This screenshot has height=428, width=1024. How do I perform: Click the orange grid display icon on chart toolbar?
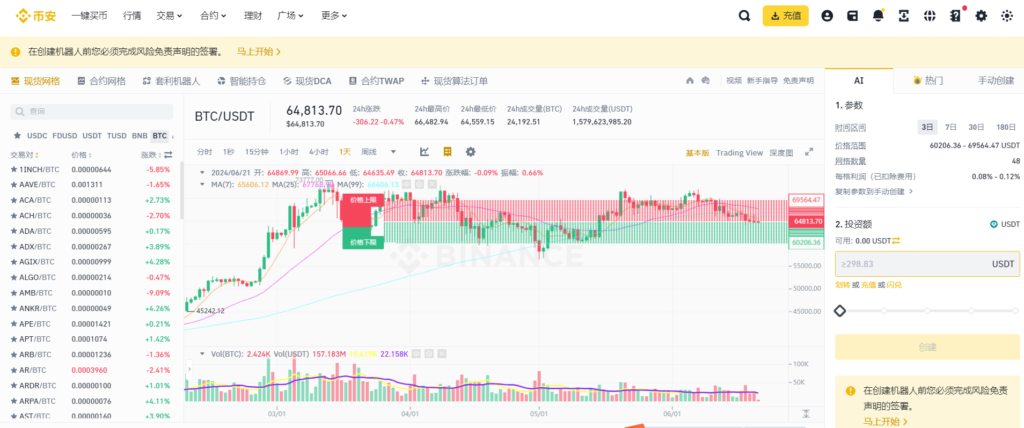click(x=447, y=152)
